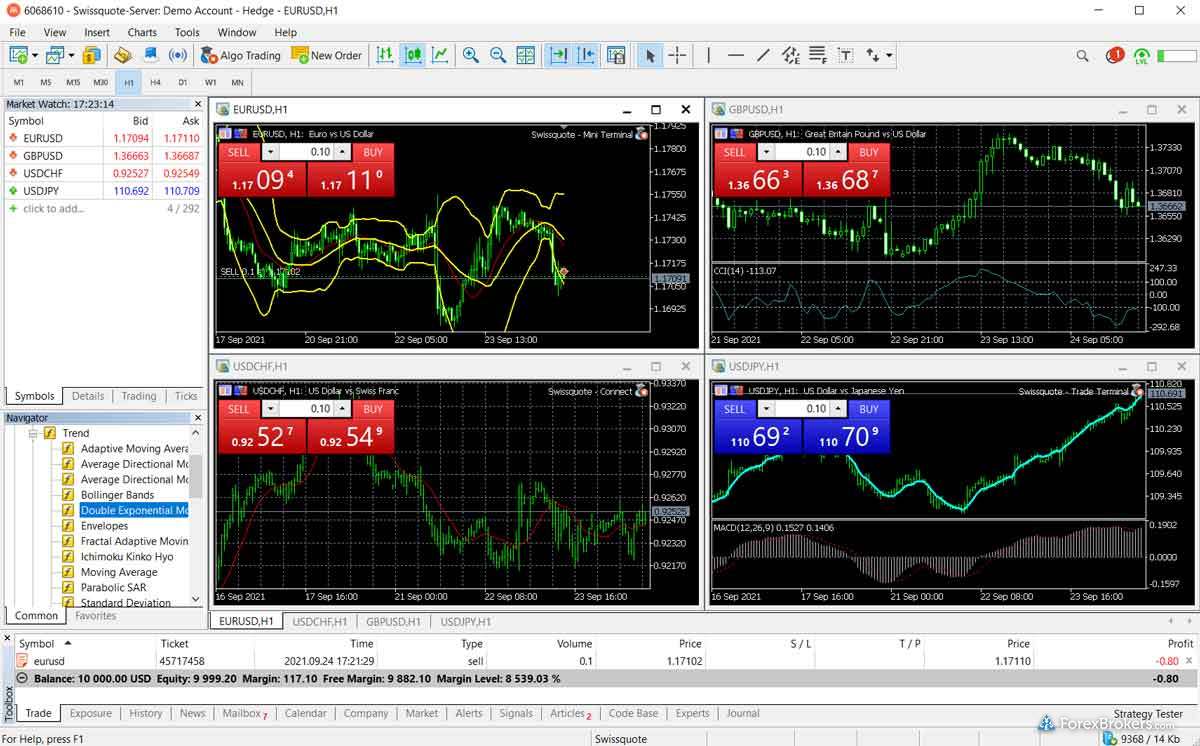Switch to the History tab in Toolbox

click(x=145, y=713)
